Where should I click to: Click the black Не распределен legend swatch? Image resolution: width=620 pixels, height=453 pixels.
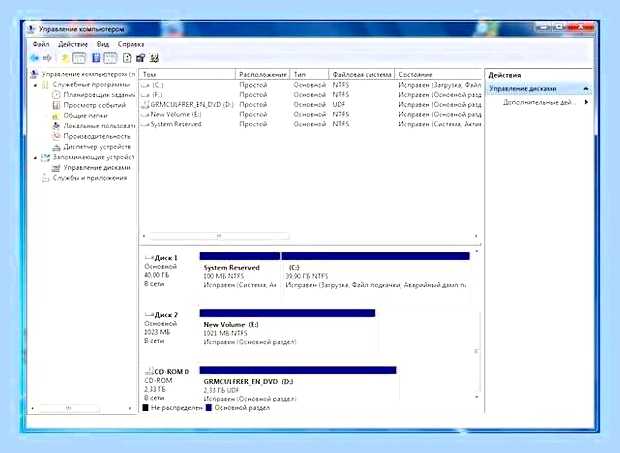146,408
